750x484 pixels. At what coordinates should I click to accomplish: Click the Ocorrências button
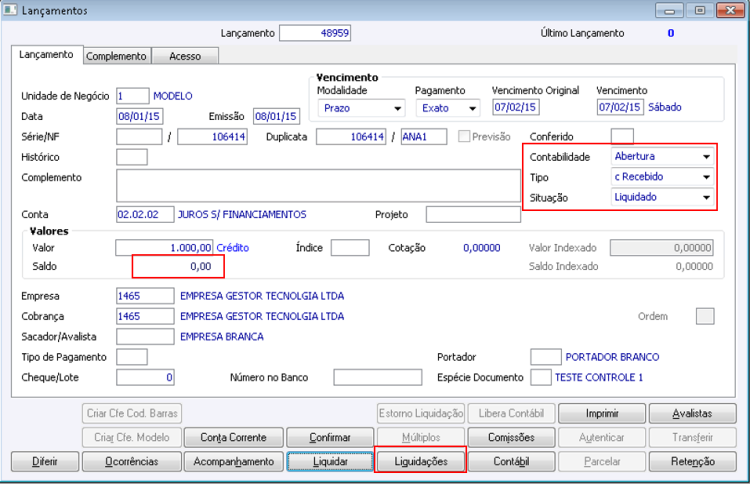[132, 462]
